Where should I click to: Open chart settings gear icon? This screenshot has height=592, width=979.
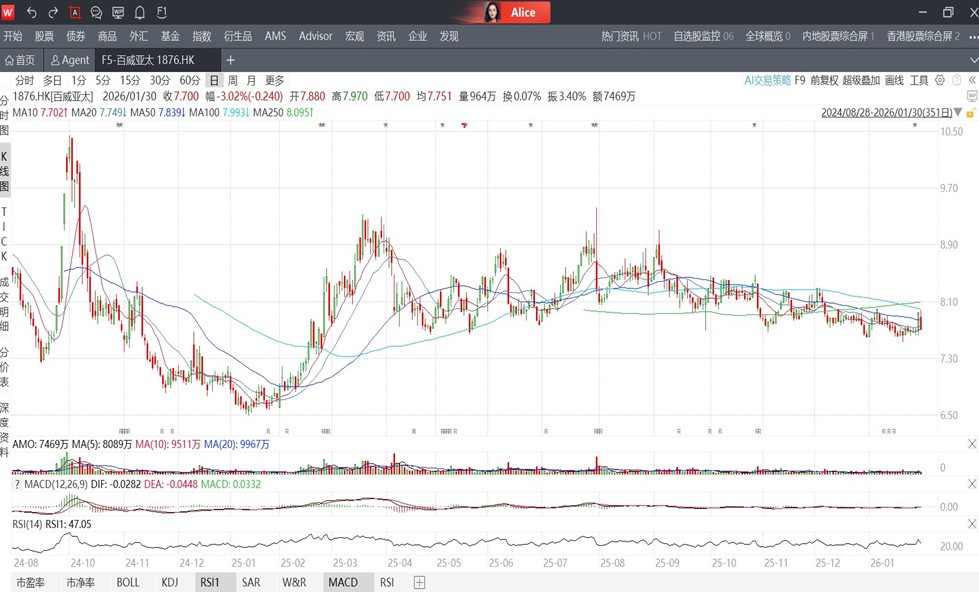pos(940,80)
